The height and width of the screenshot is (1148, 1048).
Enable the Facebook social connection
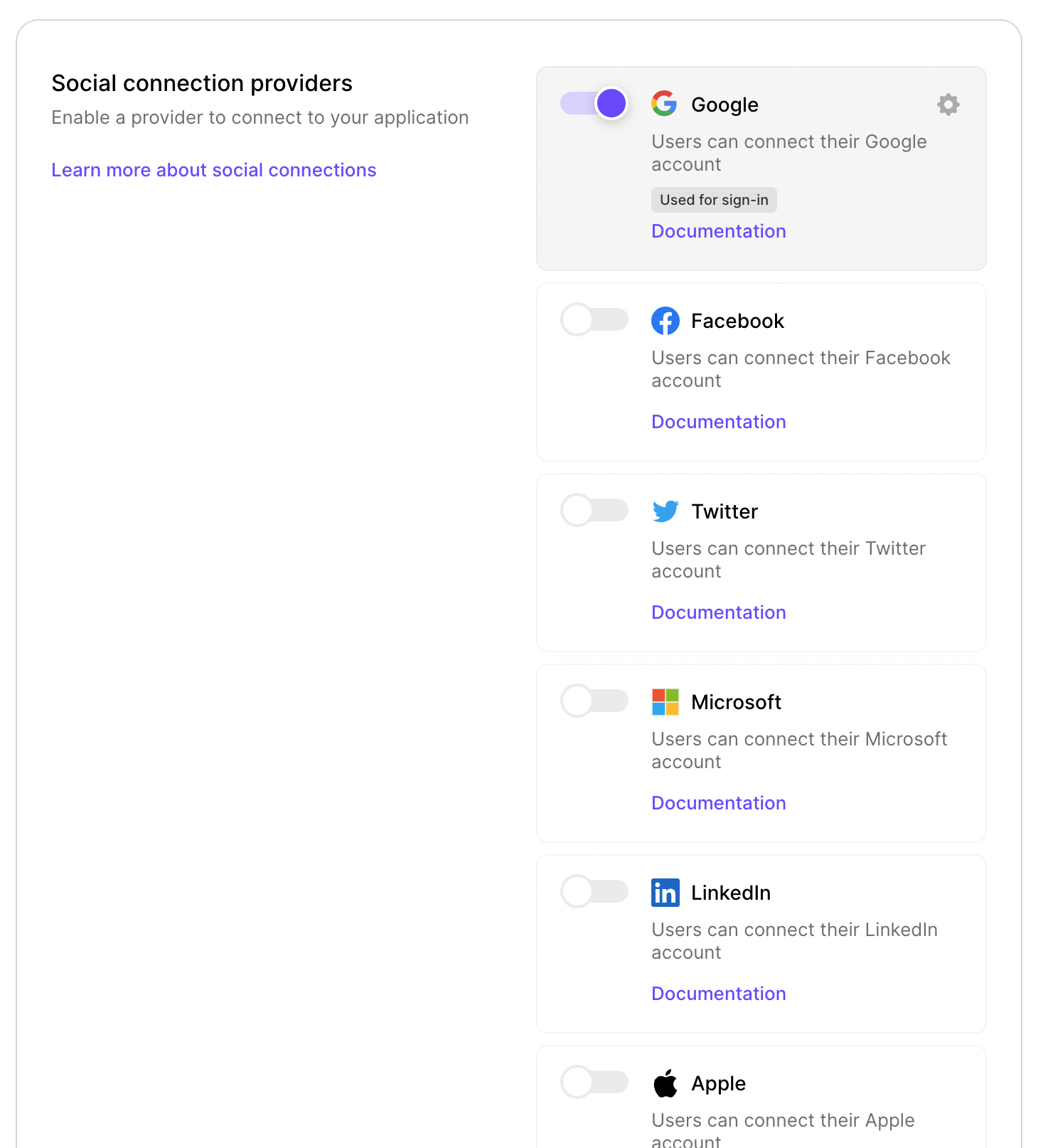(594, 320)
